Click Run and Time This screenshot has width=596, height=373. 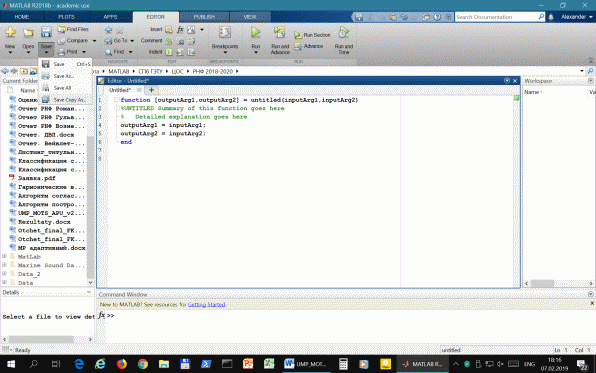(344, 40)
